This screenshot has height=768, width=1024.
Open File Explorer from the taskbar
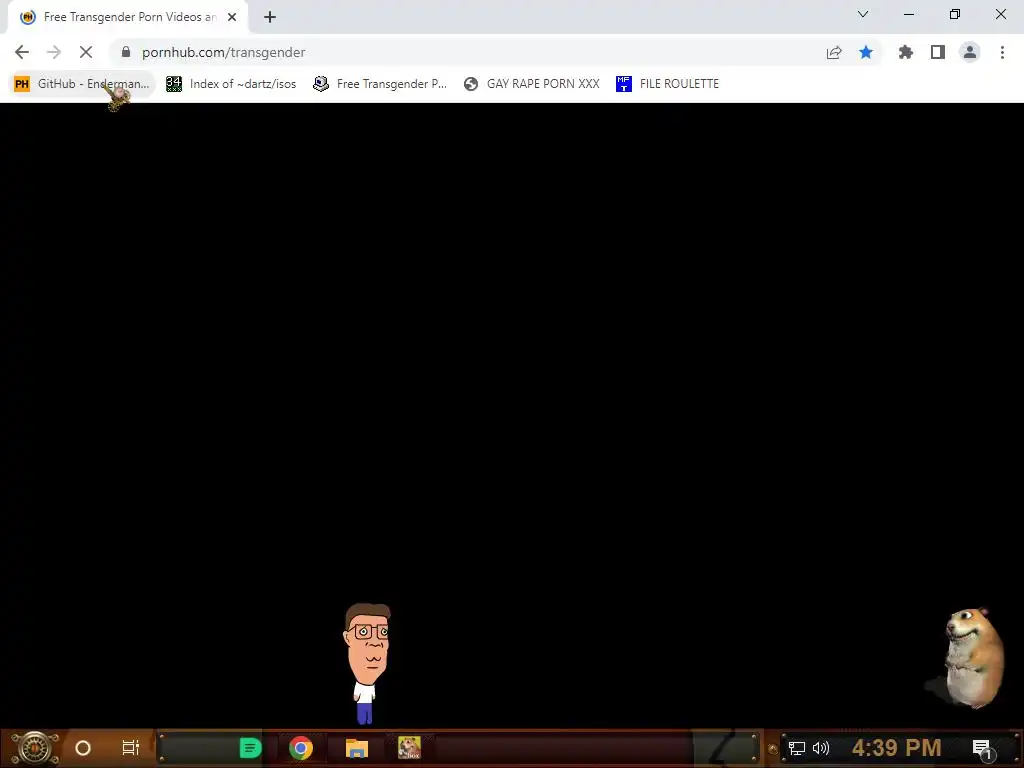[x=357, y=748]
